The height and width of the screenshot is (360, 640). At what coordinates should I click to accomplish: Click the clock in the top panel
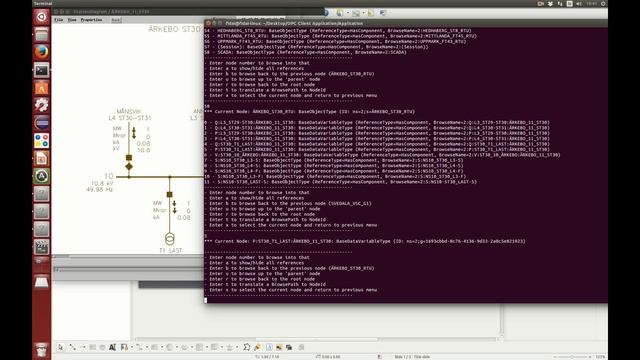[x=591, y=4]
